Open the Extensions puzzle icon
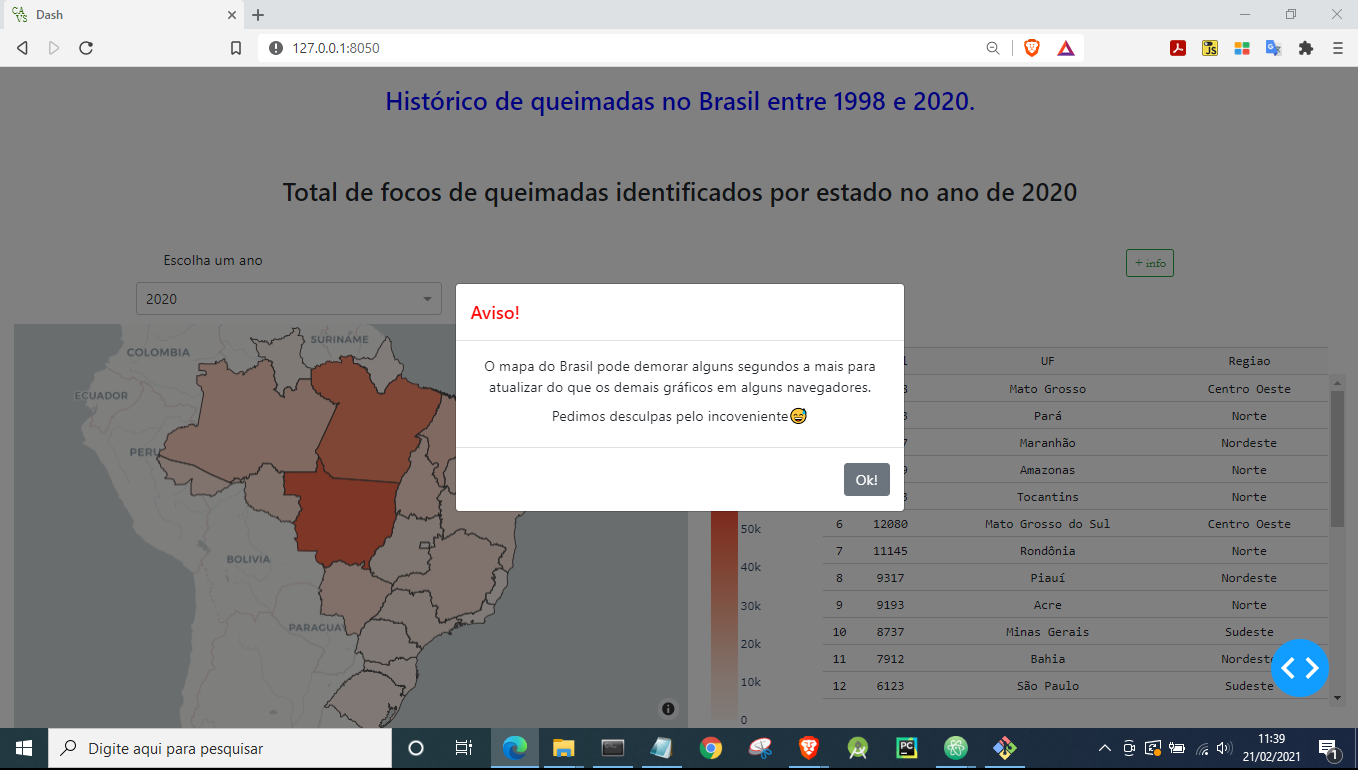Screen dimensions: 1358x770 point(1305,47)
